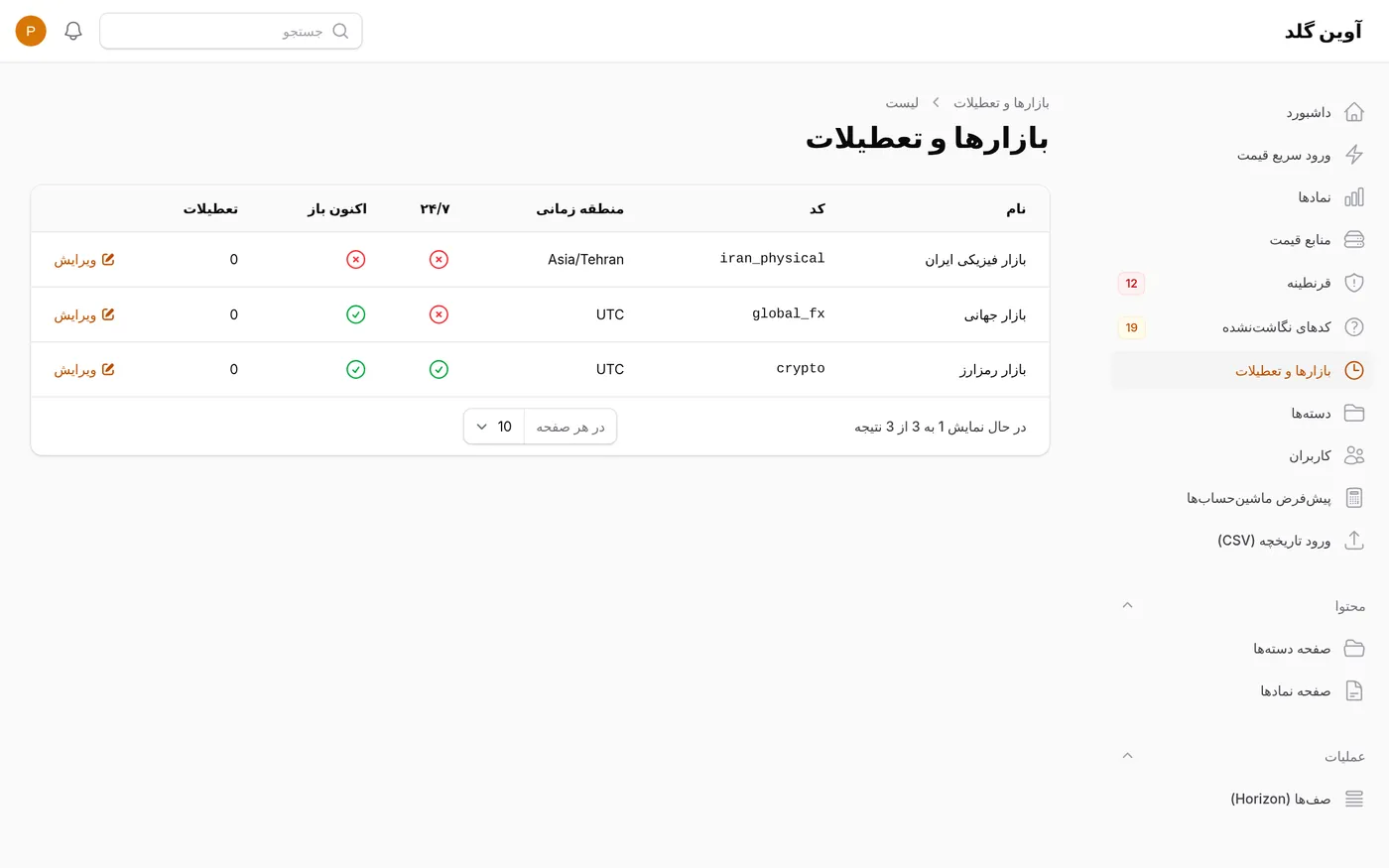Click the shield icon for قرنطینه
1389x868 pixels.
pyautogui.click(x=1354, y=283)
